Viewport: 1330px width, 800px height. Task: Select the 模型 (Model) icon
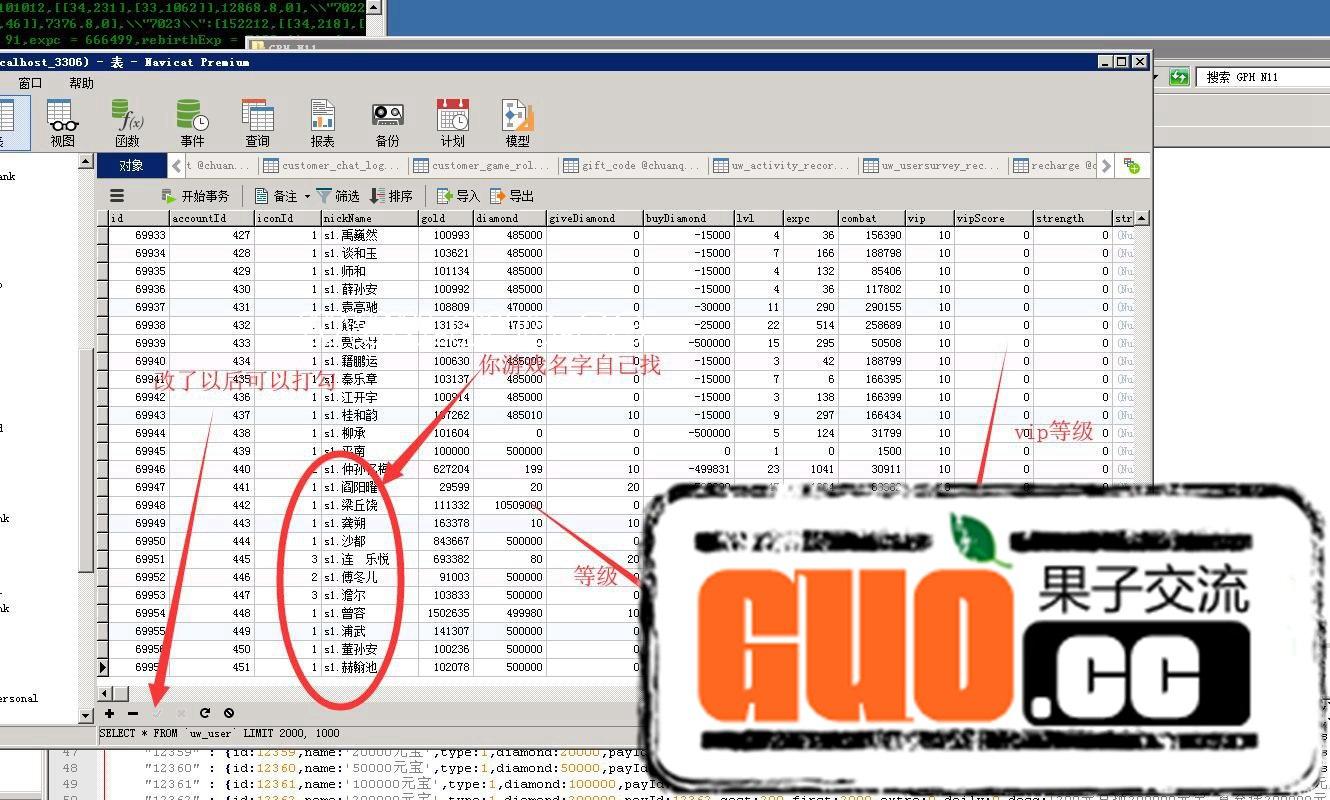tap(517, 122)
